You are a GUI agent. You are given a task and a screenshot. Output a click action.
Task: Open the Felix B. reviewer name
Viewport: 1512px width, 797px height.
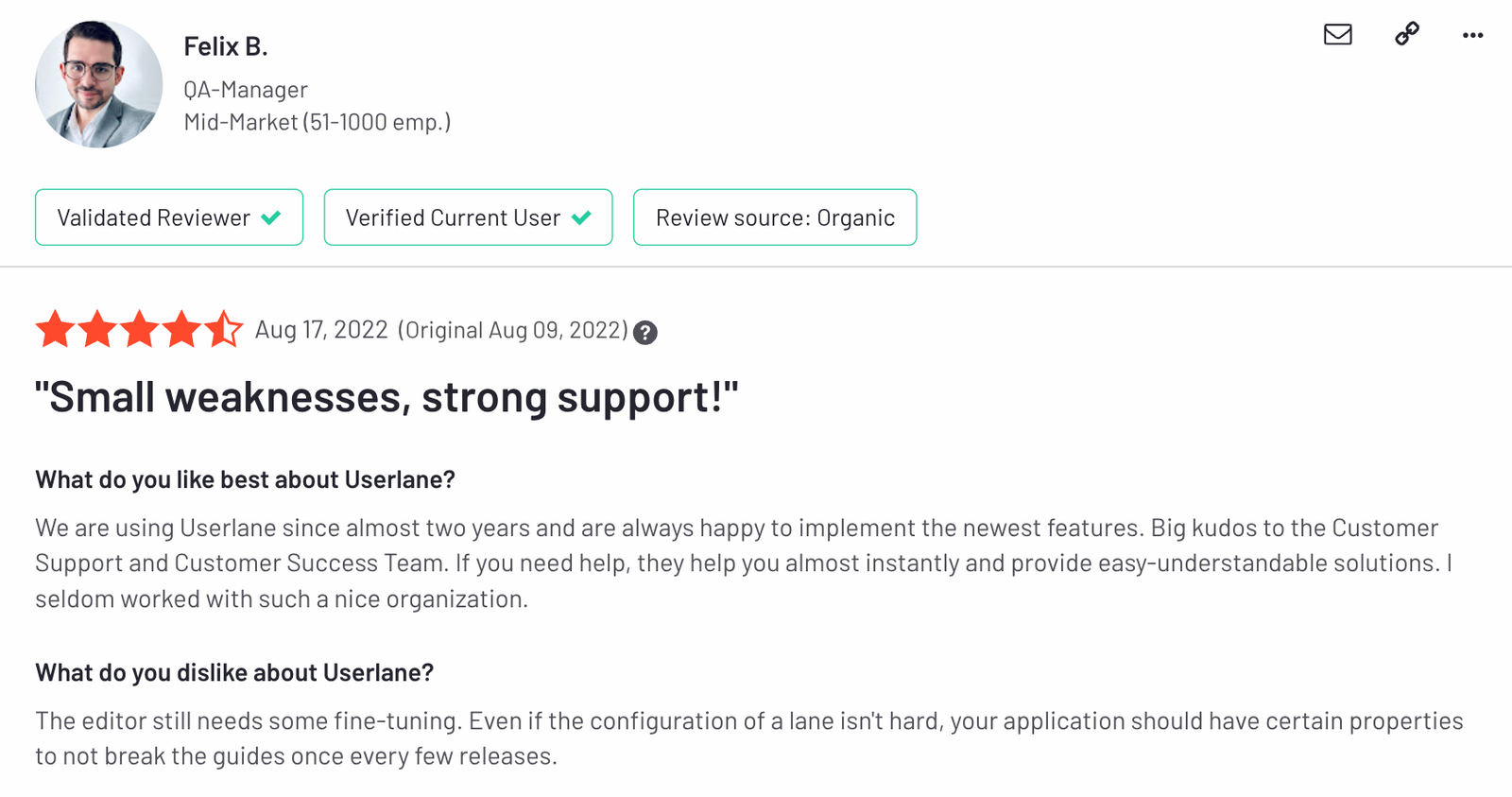pyautogui.click(x=226, y=46)
